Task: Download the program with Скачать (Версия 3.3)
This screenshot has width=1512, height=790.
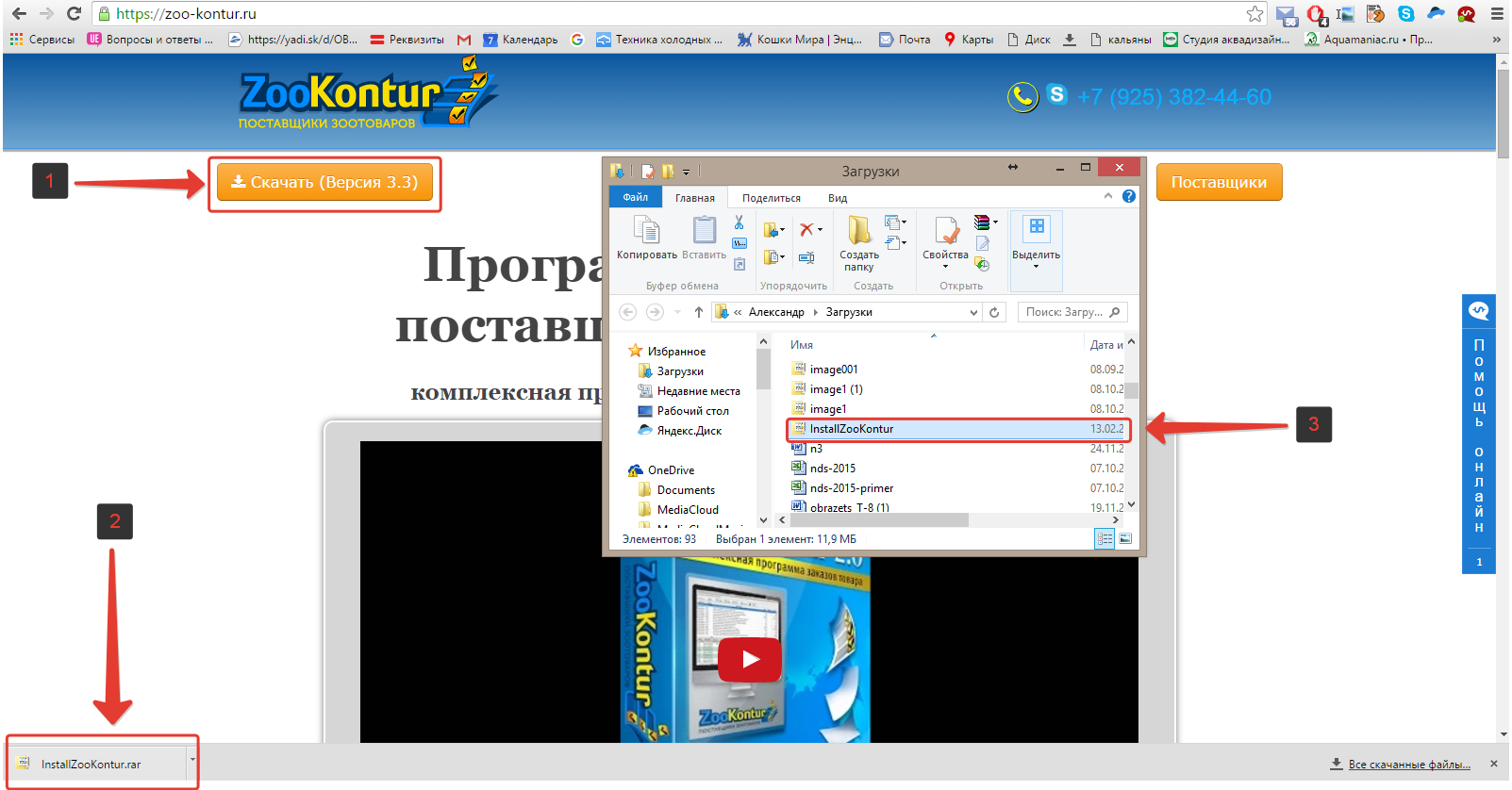Action: 324,182
